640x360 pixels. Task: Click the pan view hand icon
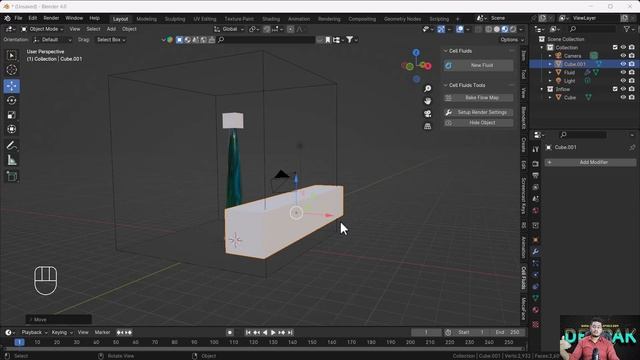tap(427, 101)
